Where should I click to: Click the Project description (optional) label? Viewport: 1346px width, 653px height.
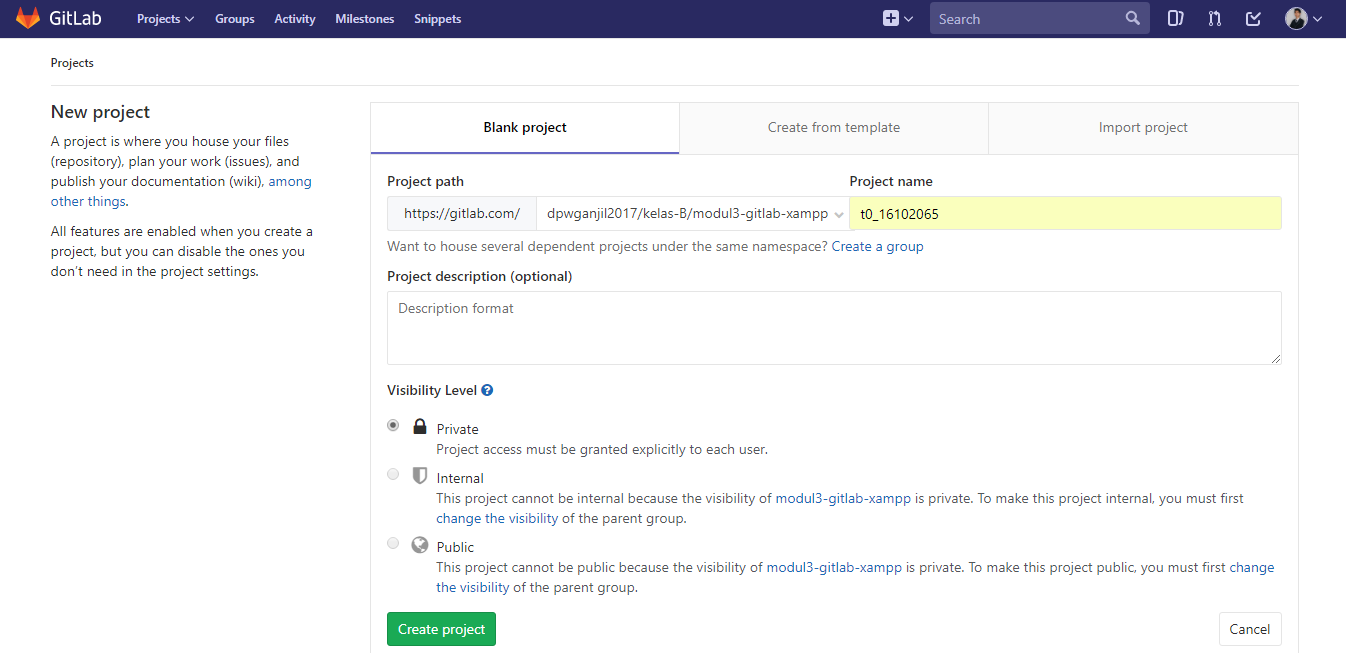(x=480, y=276)
